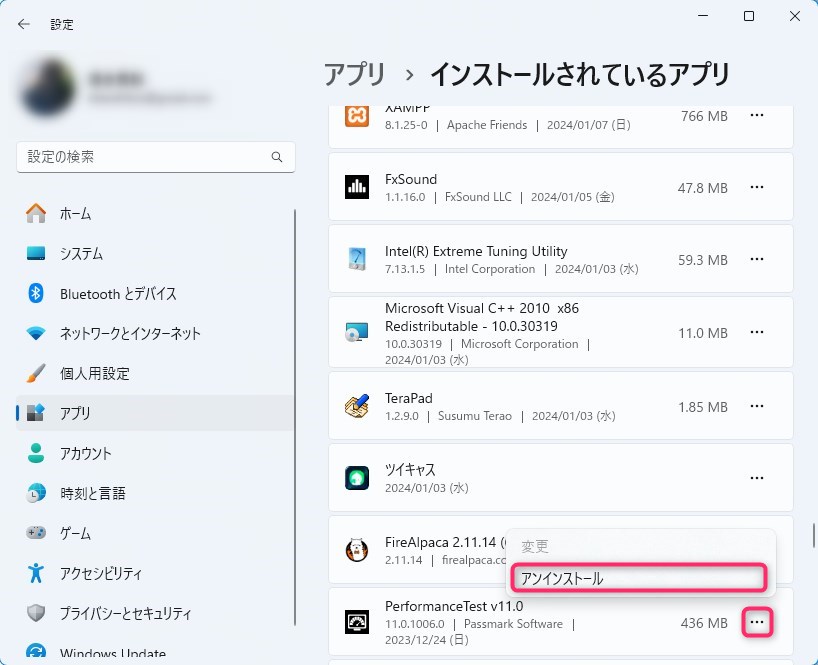The height and width of the screenshot is (665, 818).
Task: Open more options for Intel Extreme Tuning Utility
Action: [757, 259]
